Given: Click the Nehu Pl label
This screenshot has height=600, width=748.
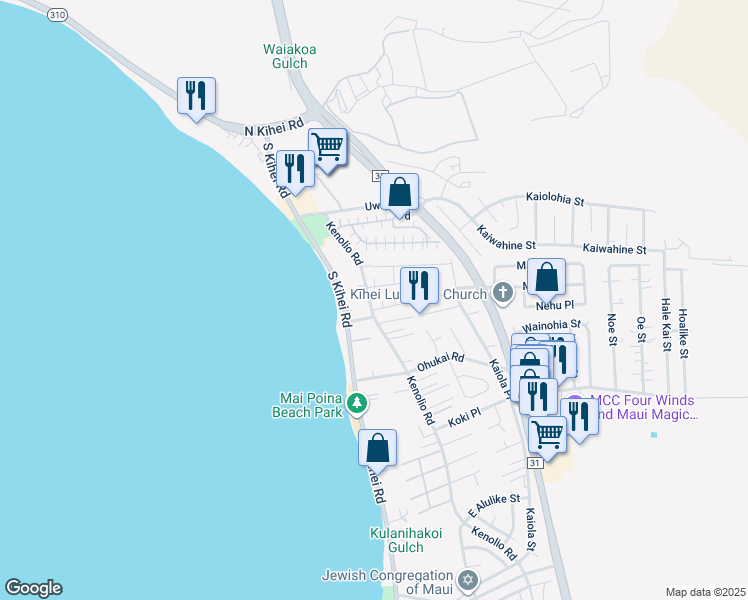Looking at the screenshot, I should point(554,306).
